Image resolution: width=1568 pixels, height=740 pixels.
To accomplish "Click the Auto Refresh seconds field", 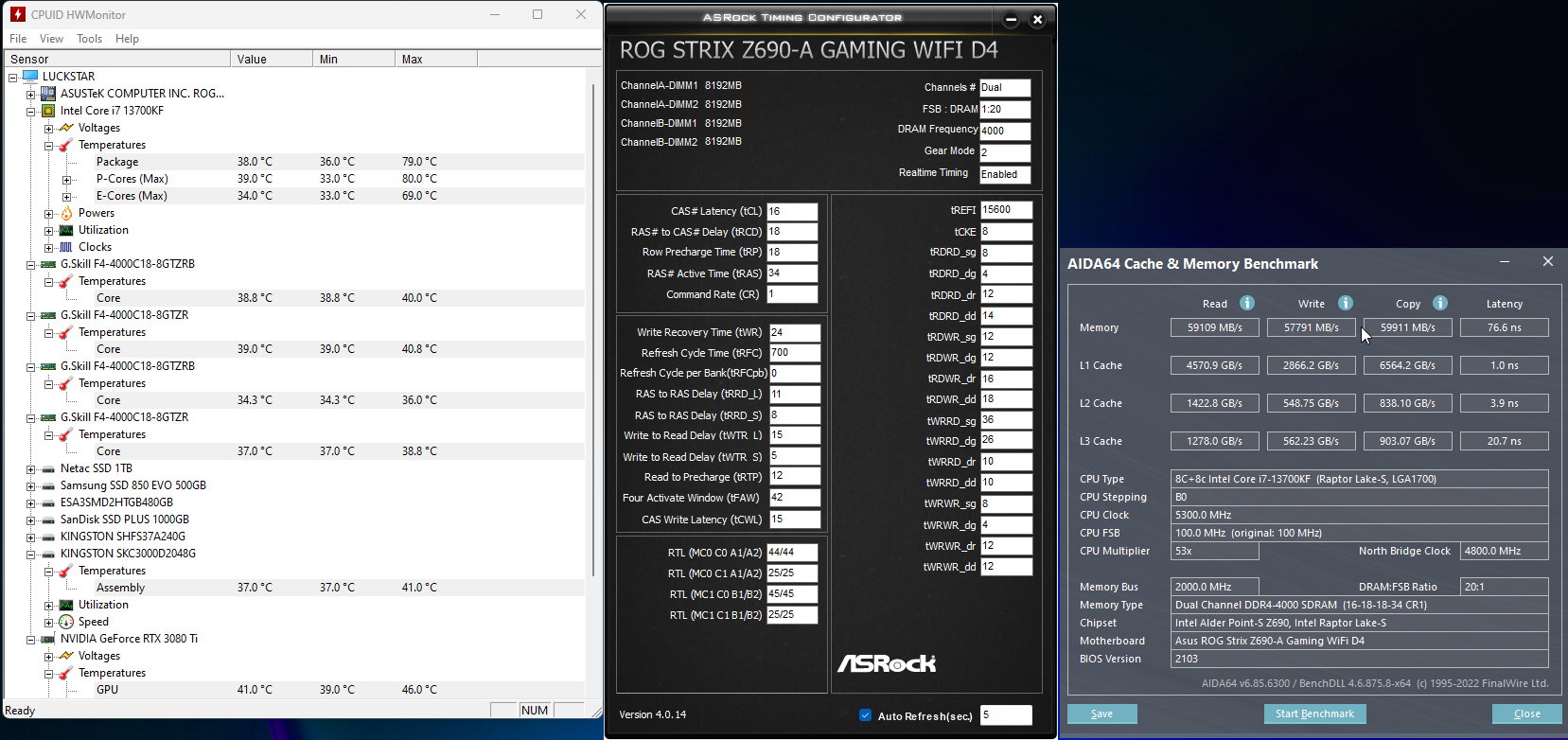I will (1006, 715).
